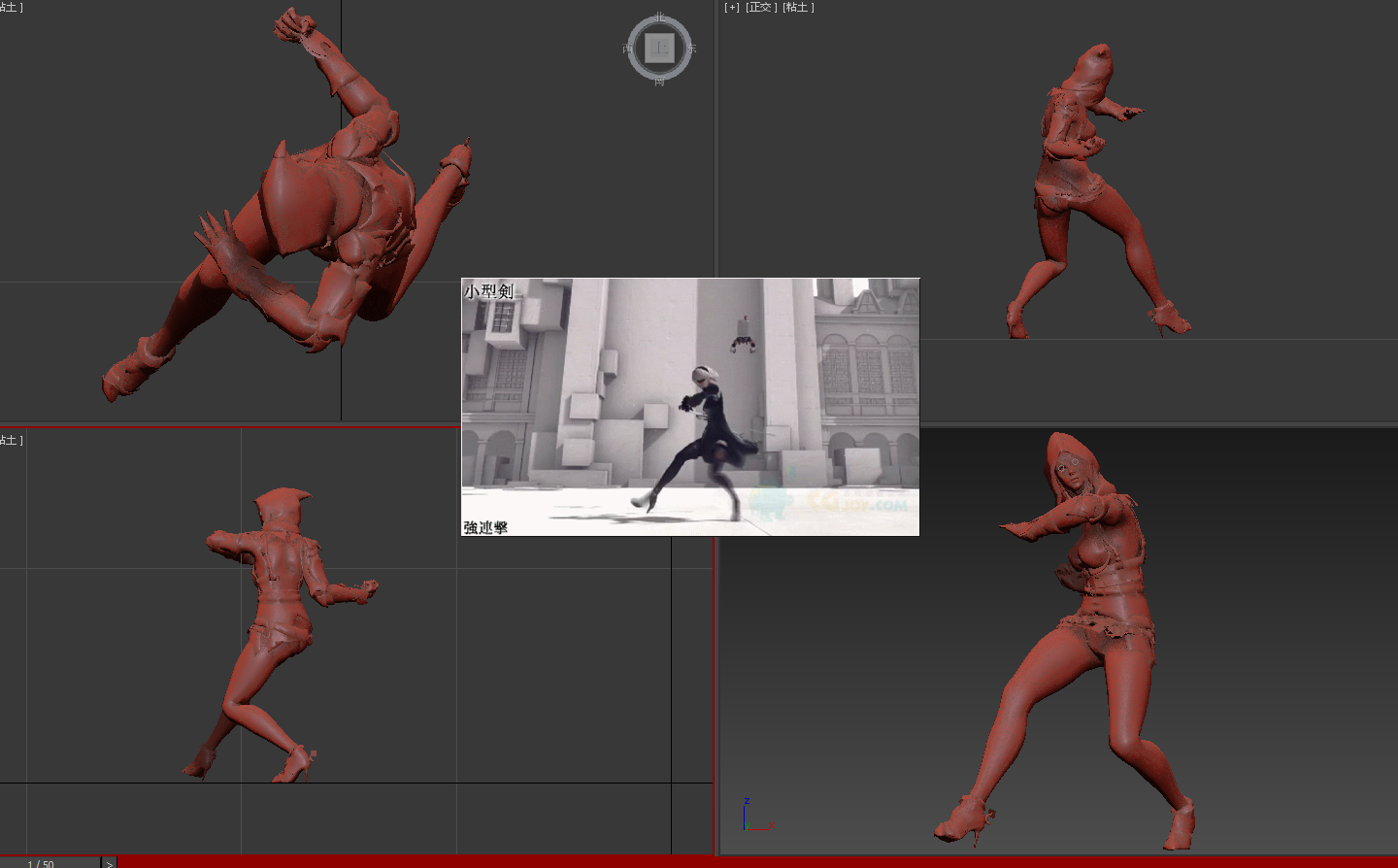
Task: Click the ViewCube top face 上
Action: coord(660,48)
